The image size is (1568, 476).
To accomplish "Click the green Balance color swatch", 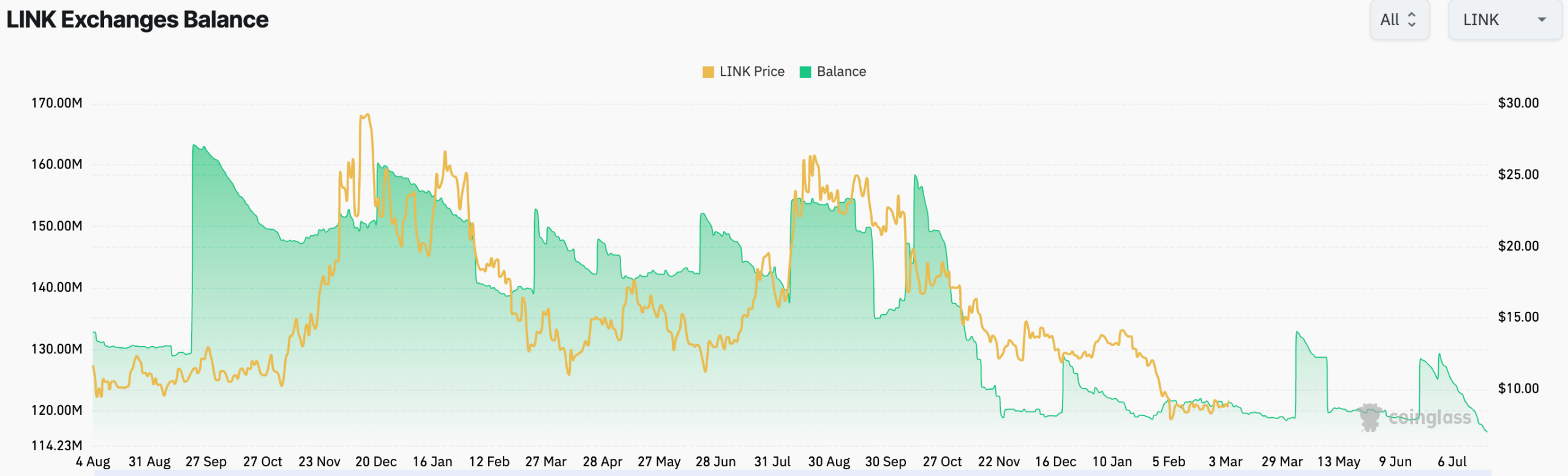I will (x=805, y=72).
